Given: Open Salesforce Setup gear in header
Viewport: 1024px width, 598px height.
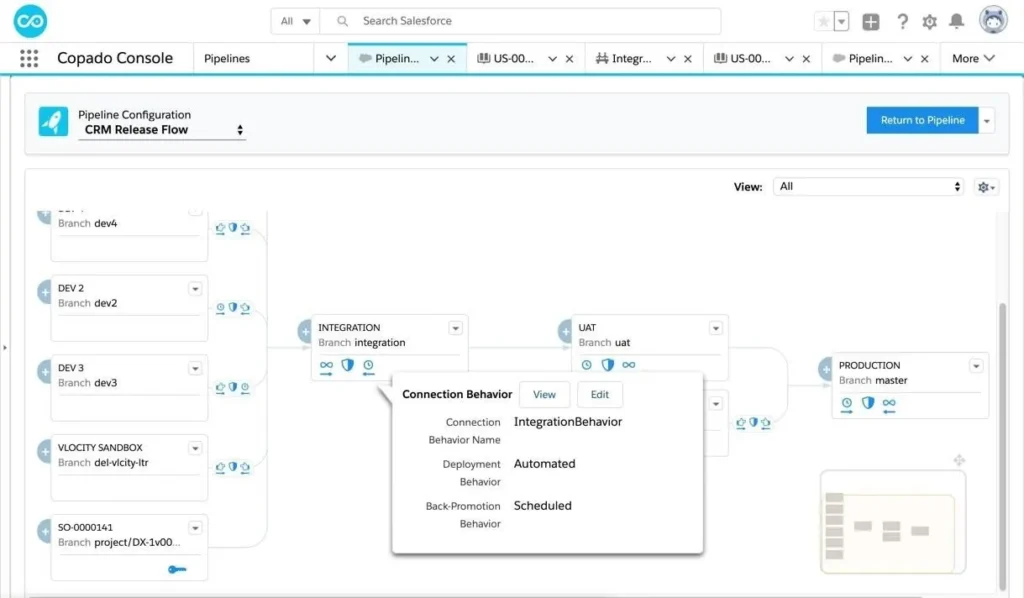Looking at the screenshot, I should [x=928, y=20].
